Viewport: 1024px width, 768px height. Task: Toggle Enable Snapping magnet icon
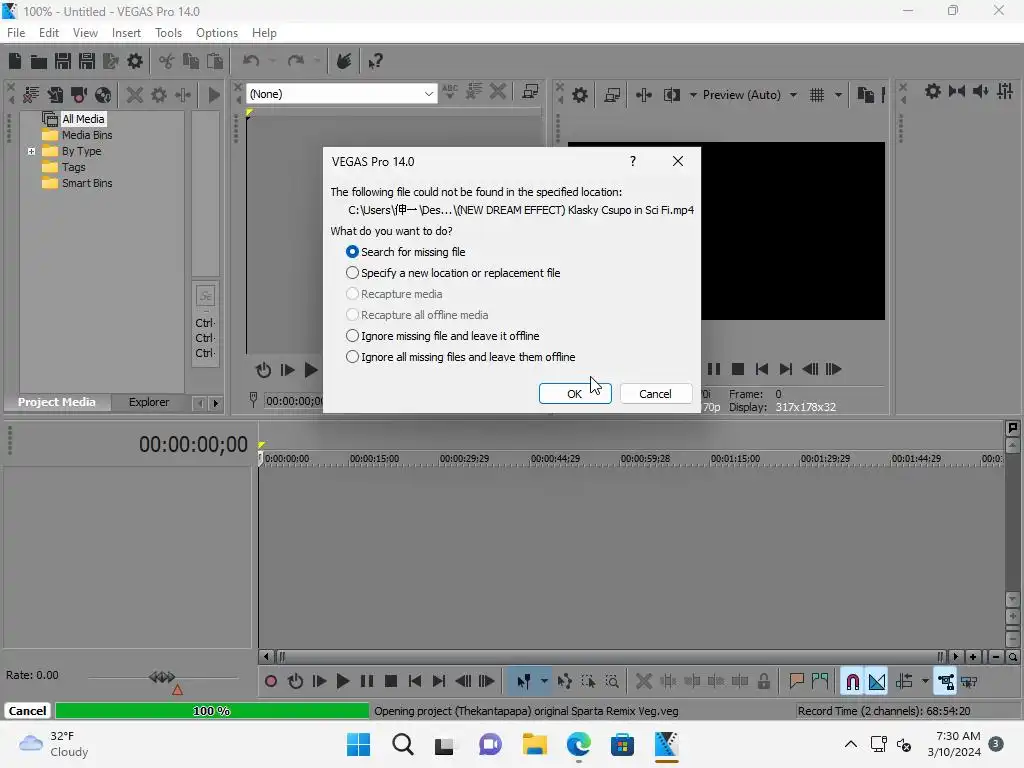point(852,681)
